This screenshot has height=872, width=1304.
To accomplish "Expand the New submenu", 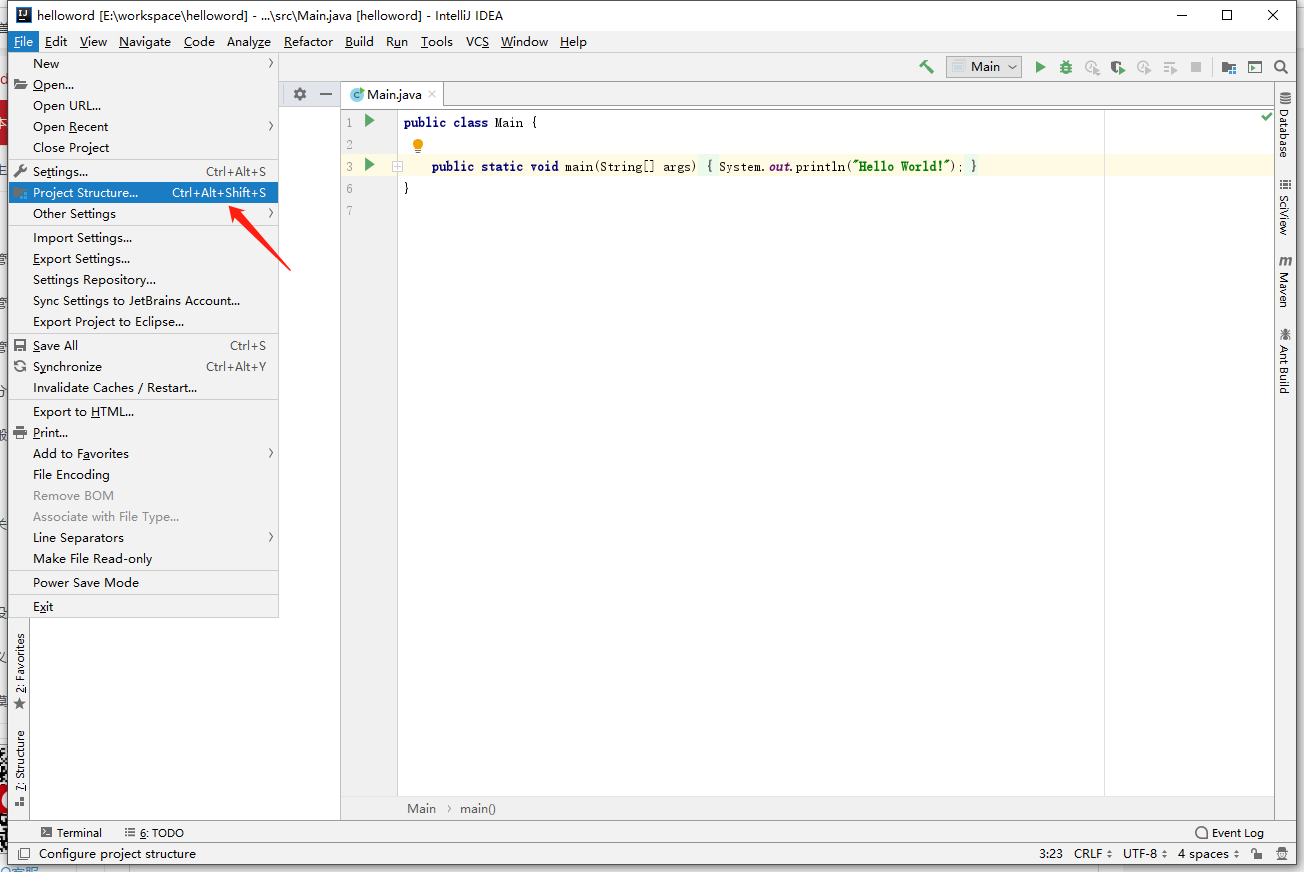I will [143, 63].
